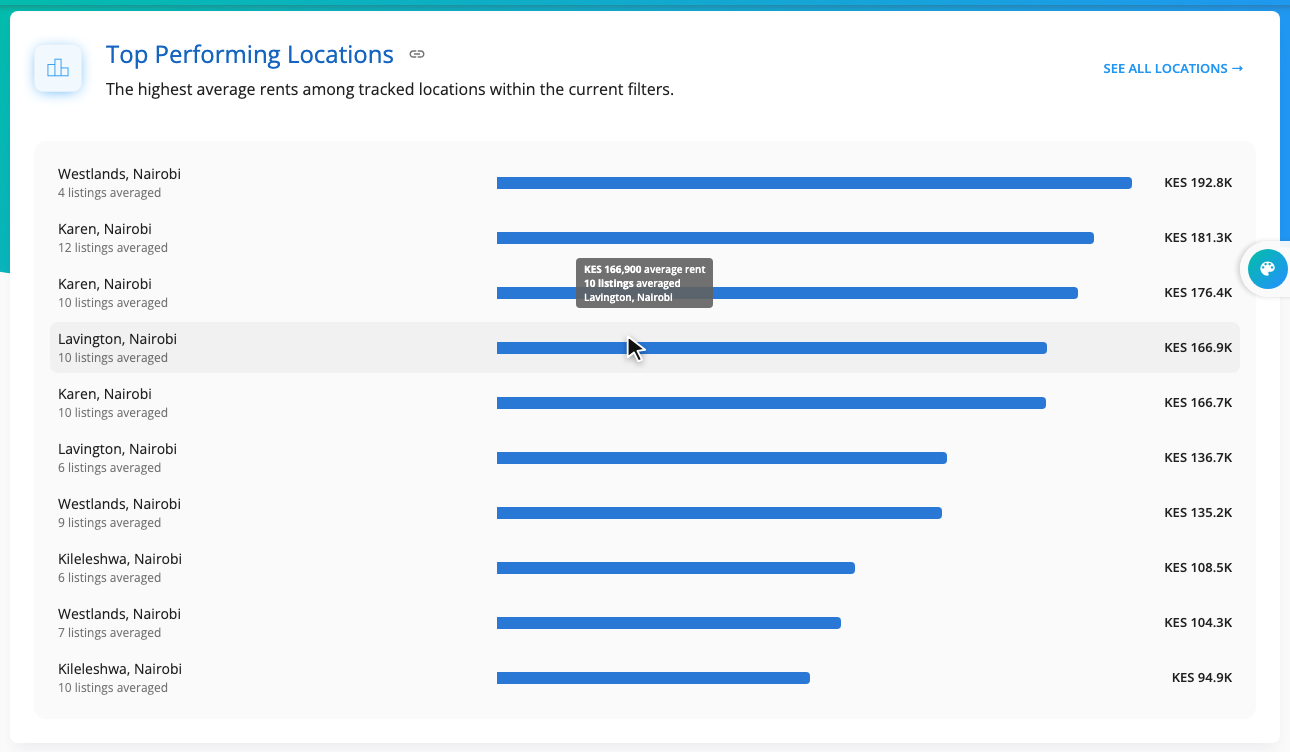
Task: Click the bar for the KES 136.7K row
Action: coord(722,458)
